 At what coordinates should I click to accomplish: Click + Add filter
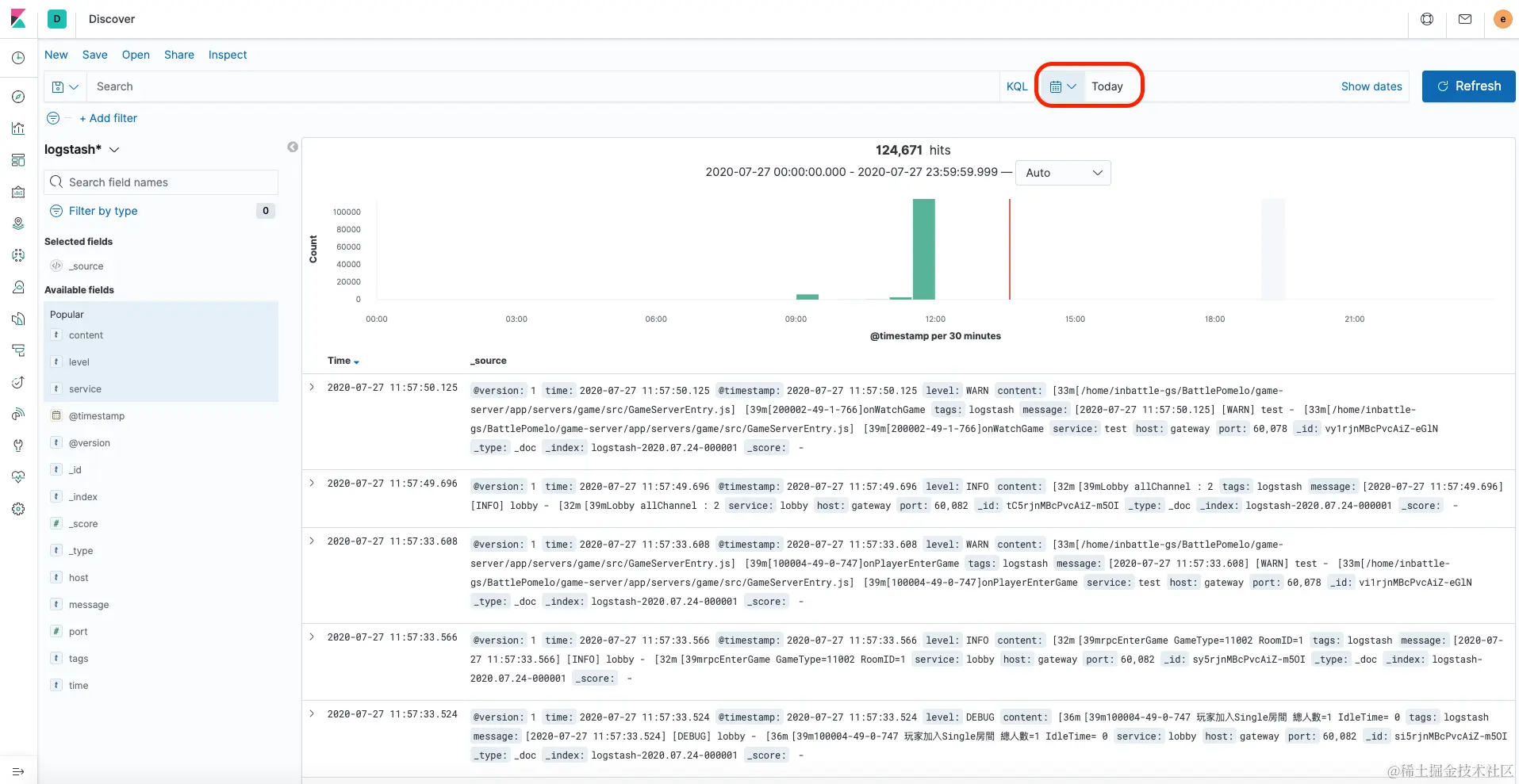pyautogui.click(x=109, y=118)
